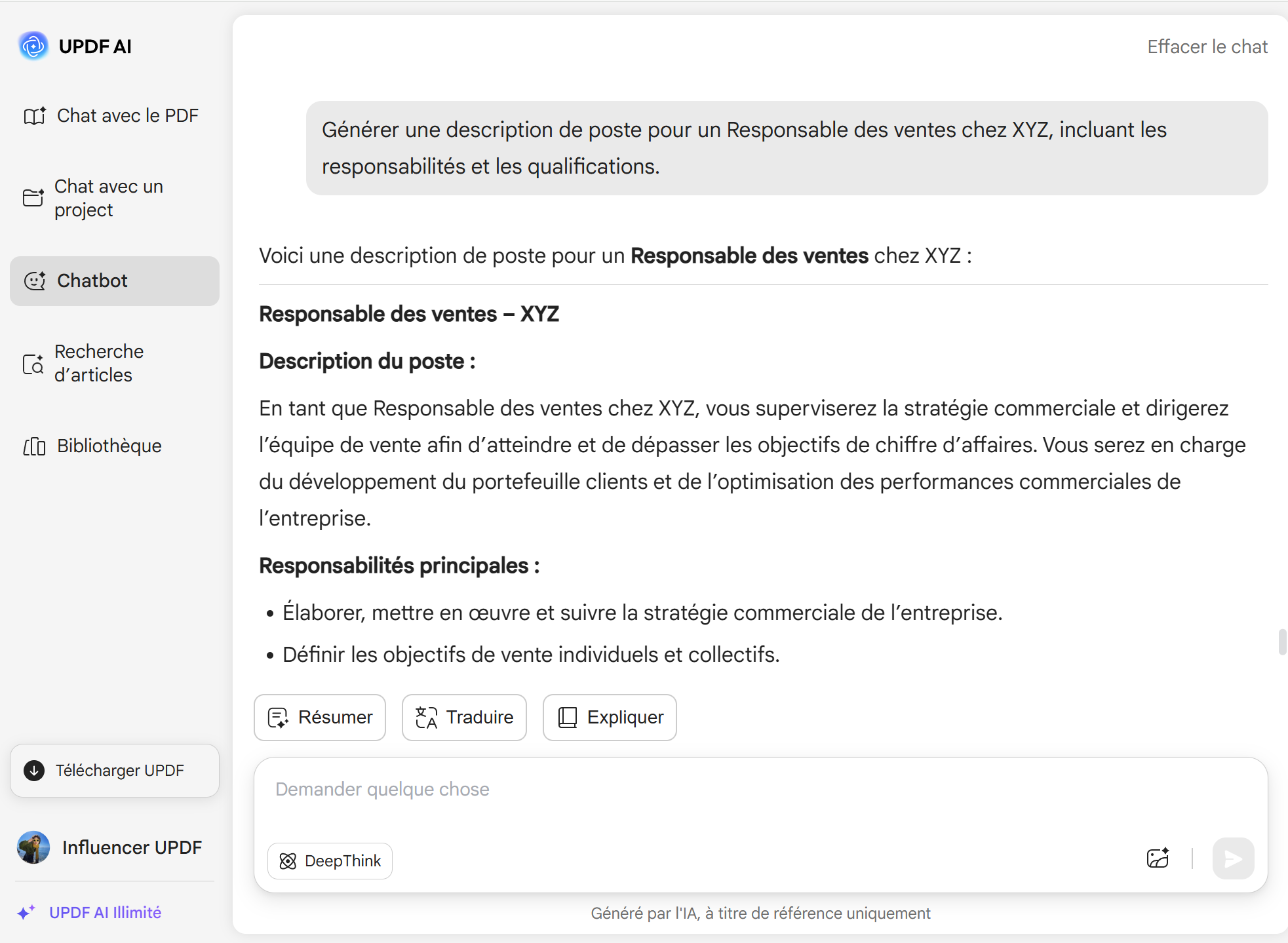This screenshot has height=943, width=1288.
Task: Click the 'Élaborer, mettre en œuvre' bullet
Action: click(642, 613)
